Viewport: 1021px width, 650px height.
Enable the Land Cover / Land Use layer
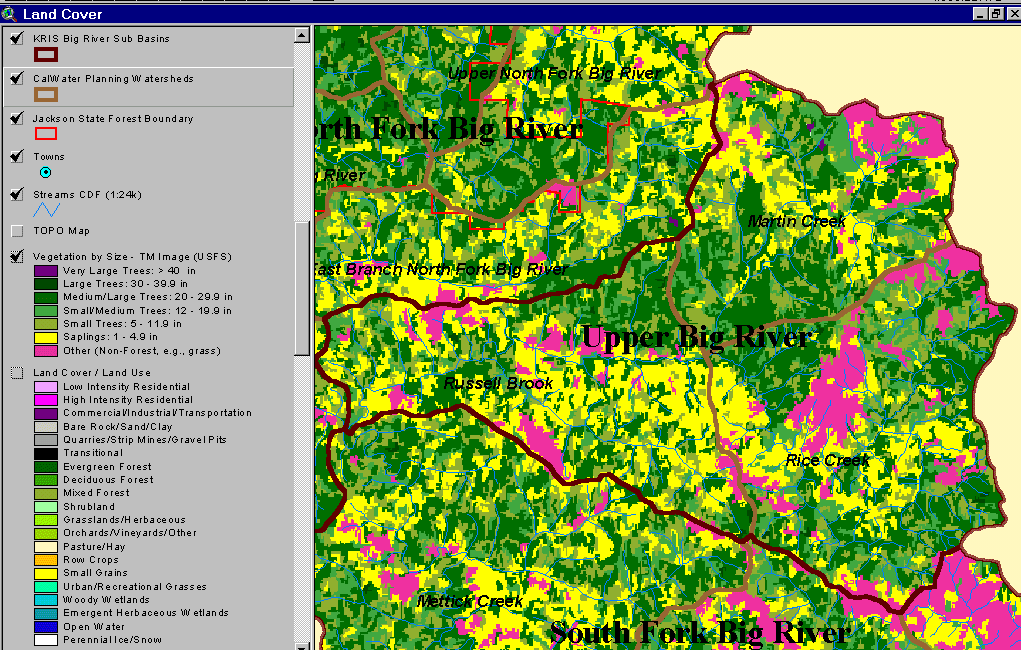(x=17, y=373)
